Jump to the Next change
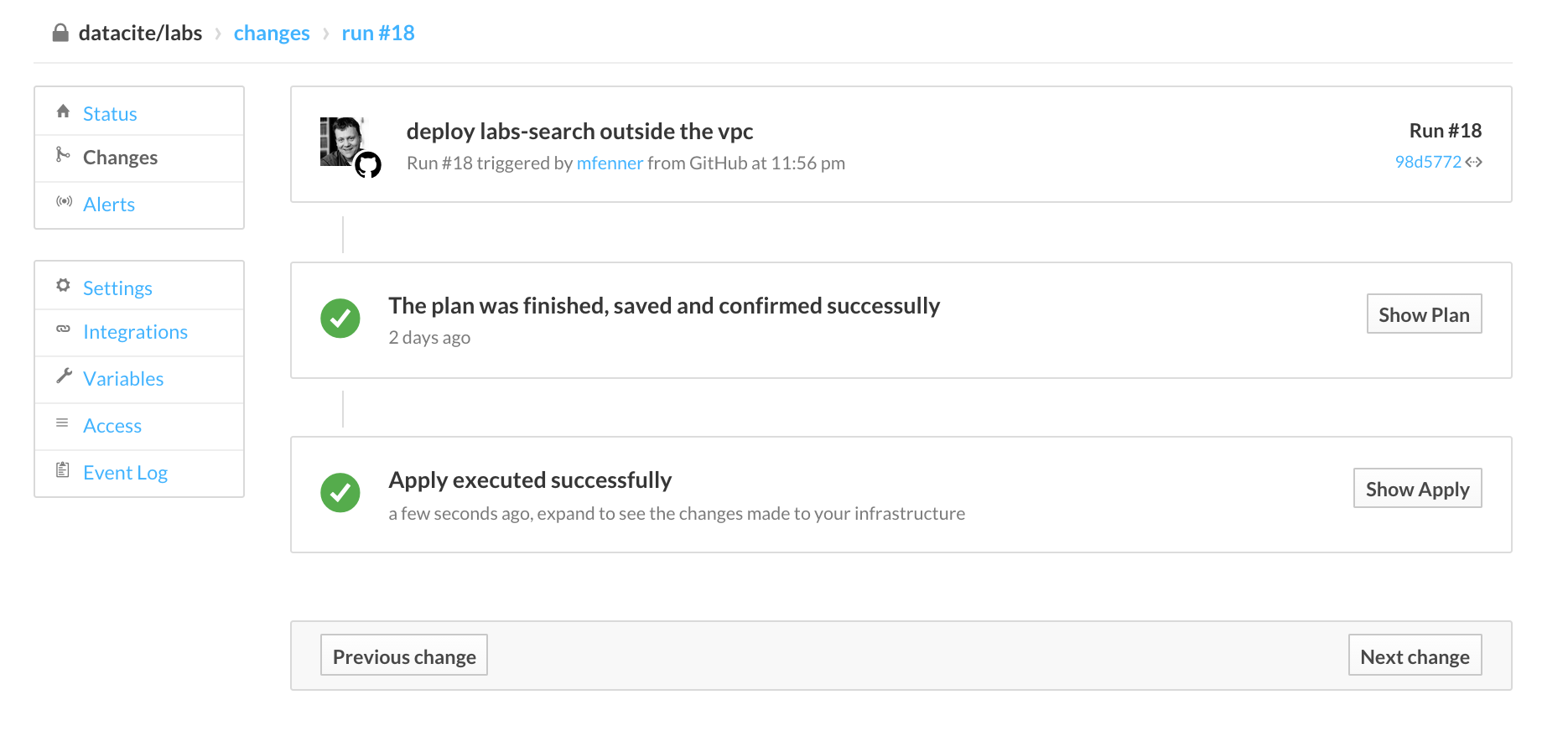Image resolution: width=1568 pixels, height=731 pixels. point(1415,656)
